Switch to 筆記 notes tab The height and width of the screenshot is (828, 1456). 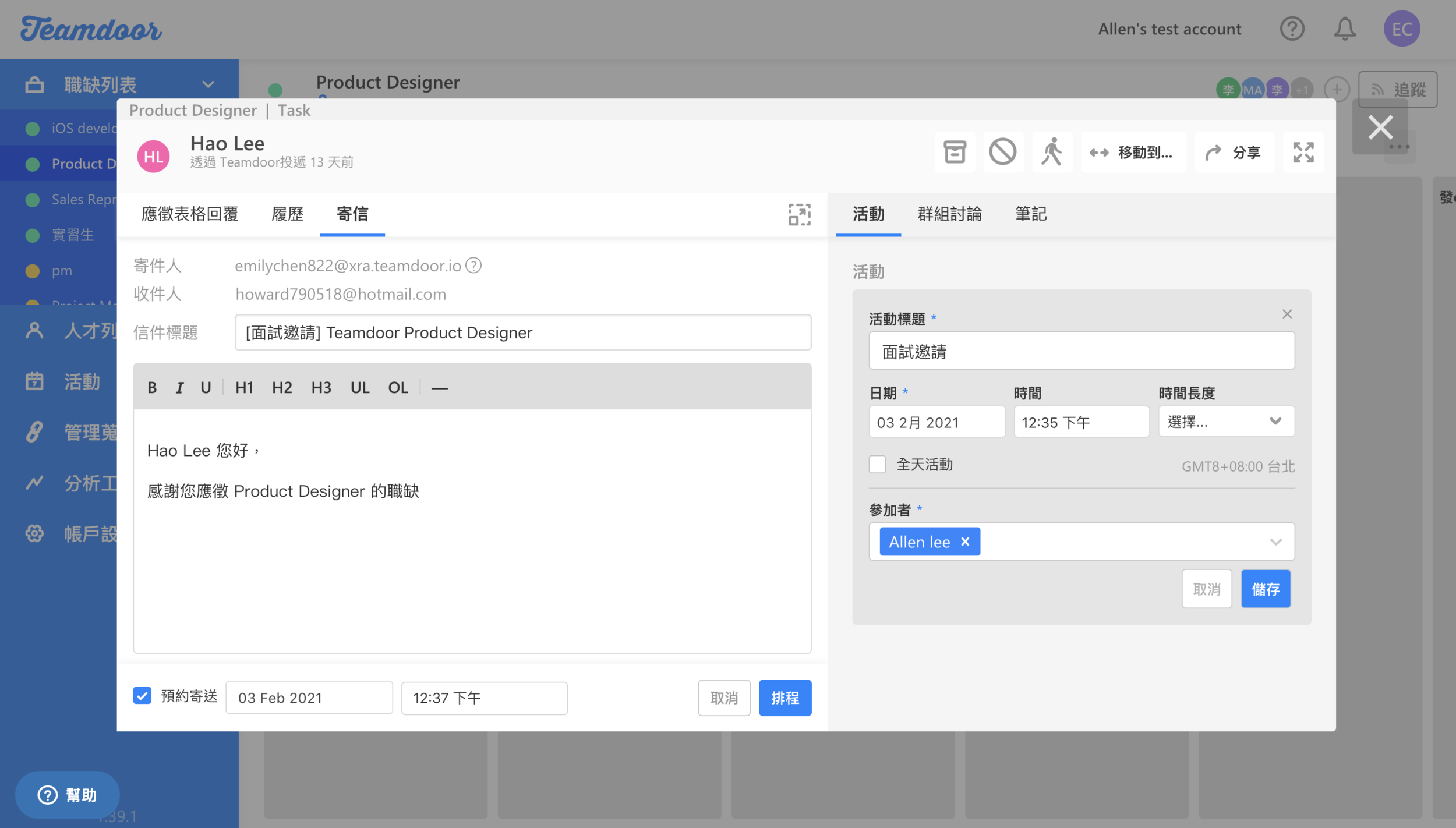(x=1031, y=214)
